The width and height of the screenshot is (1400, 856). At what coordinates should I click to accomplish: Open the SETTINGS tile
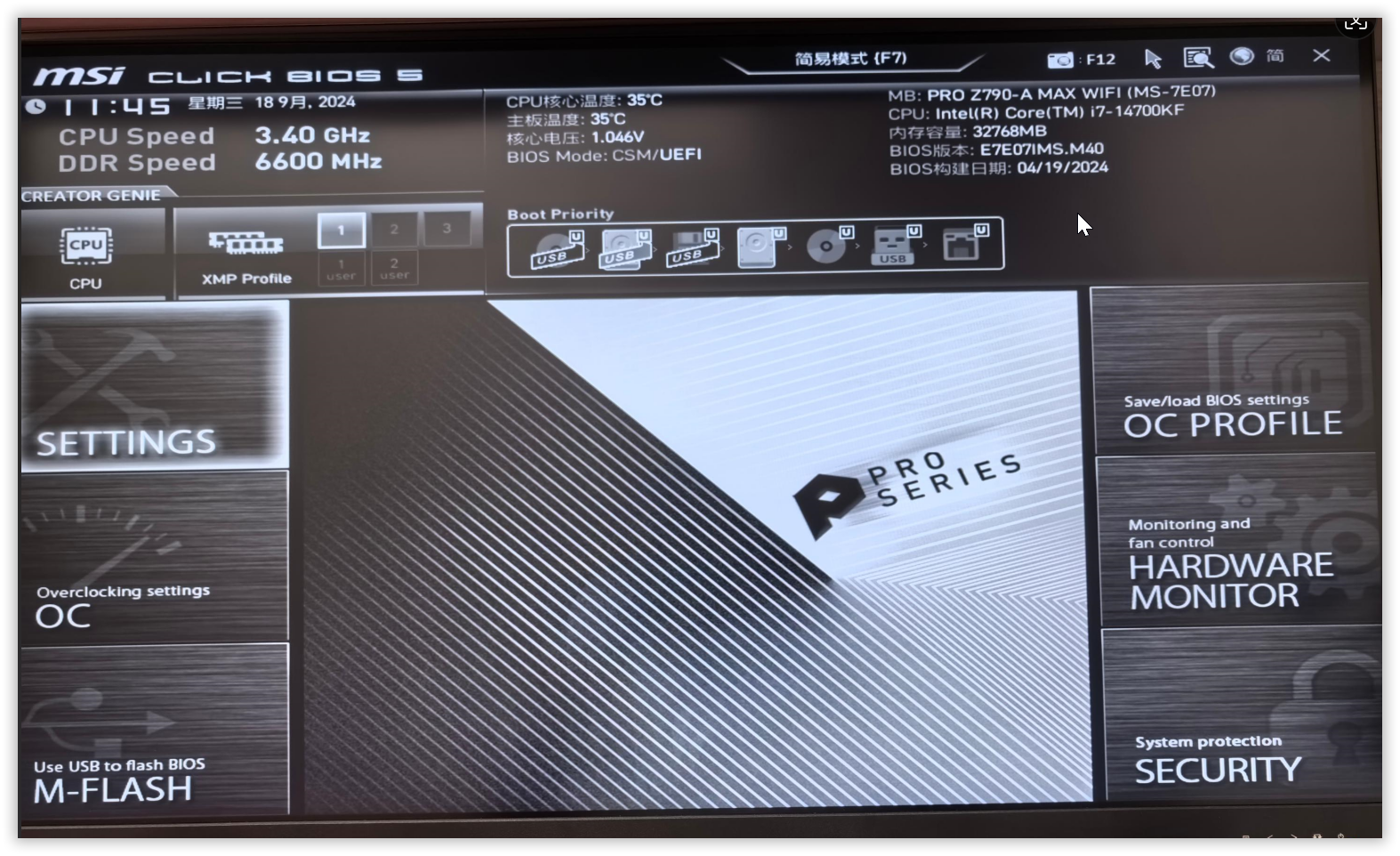pos(155,385)
